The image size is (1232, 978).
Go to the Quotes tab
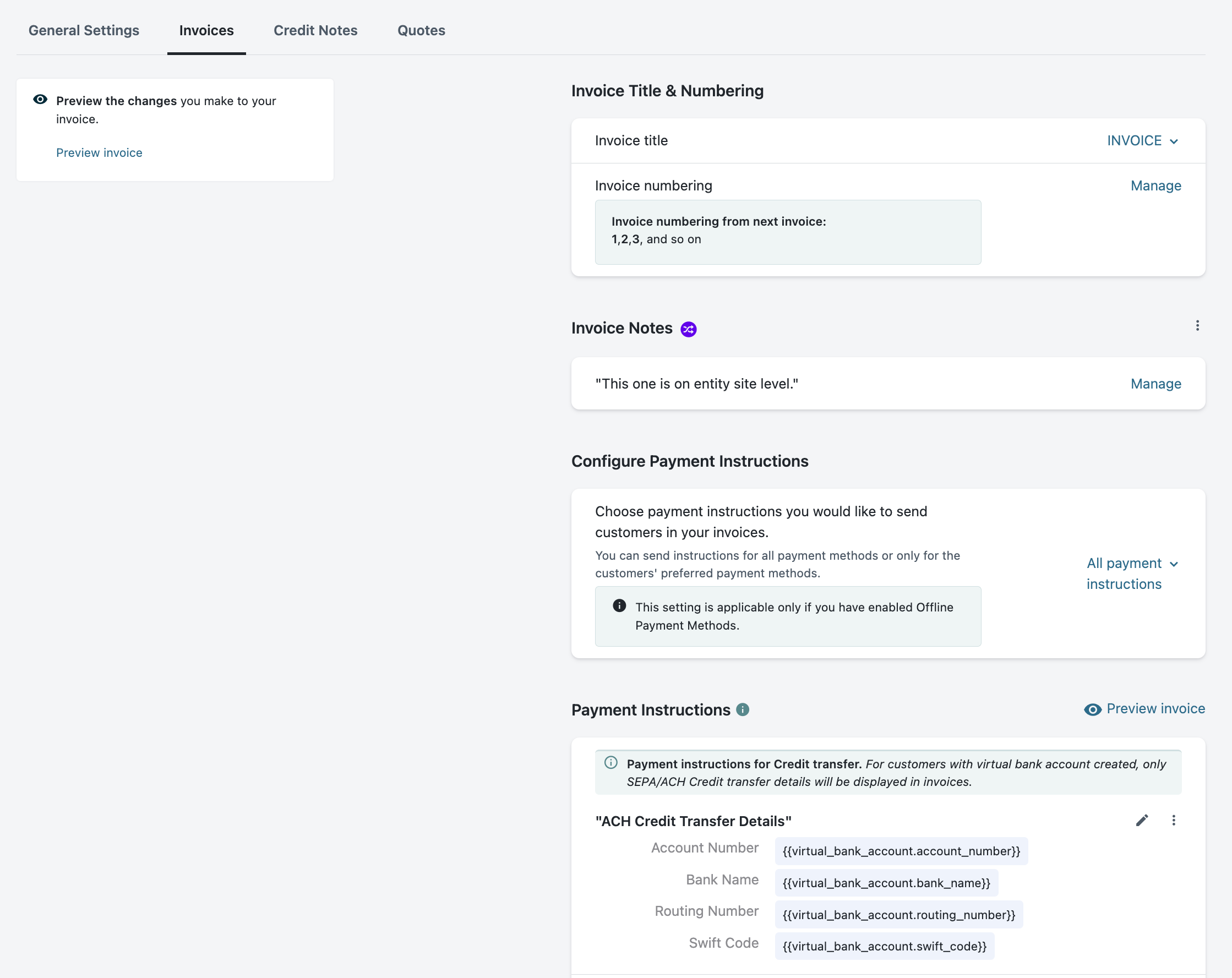[421, 30]
